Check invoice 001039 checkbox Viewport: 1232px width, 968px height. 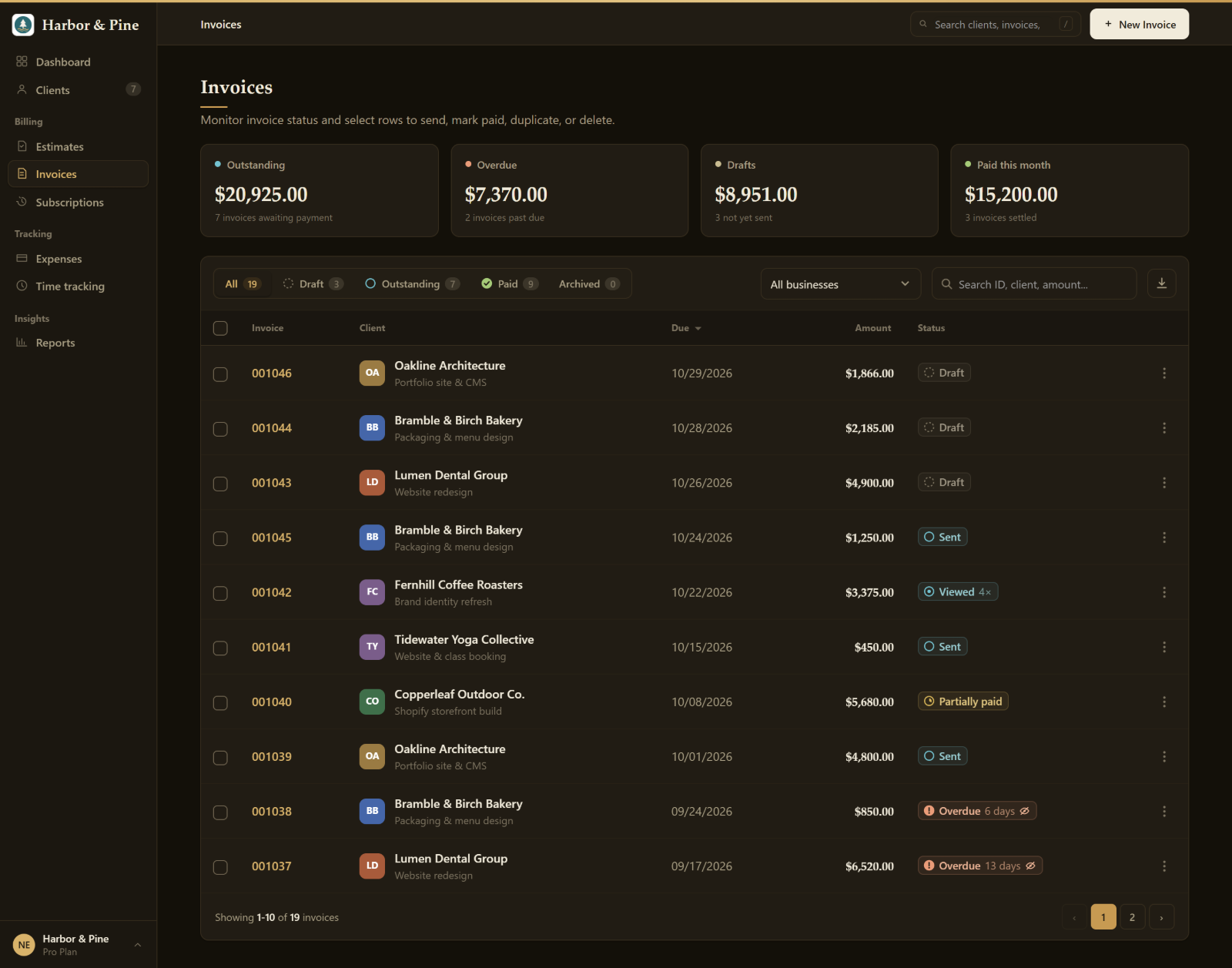[x=220, y=758]
